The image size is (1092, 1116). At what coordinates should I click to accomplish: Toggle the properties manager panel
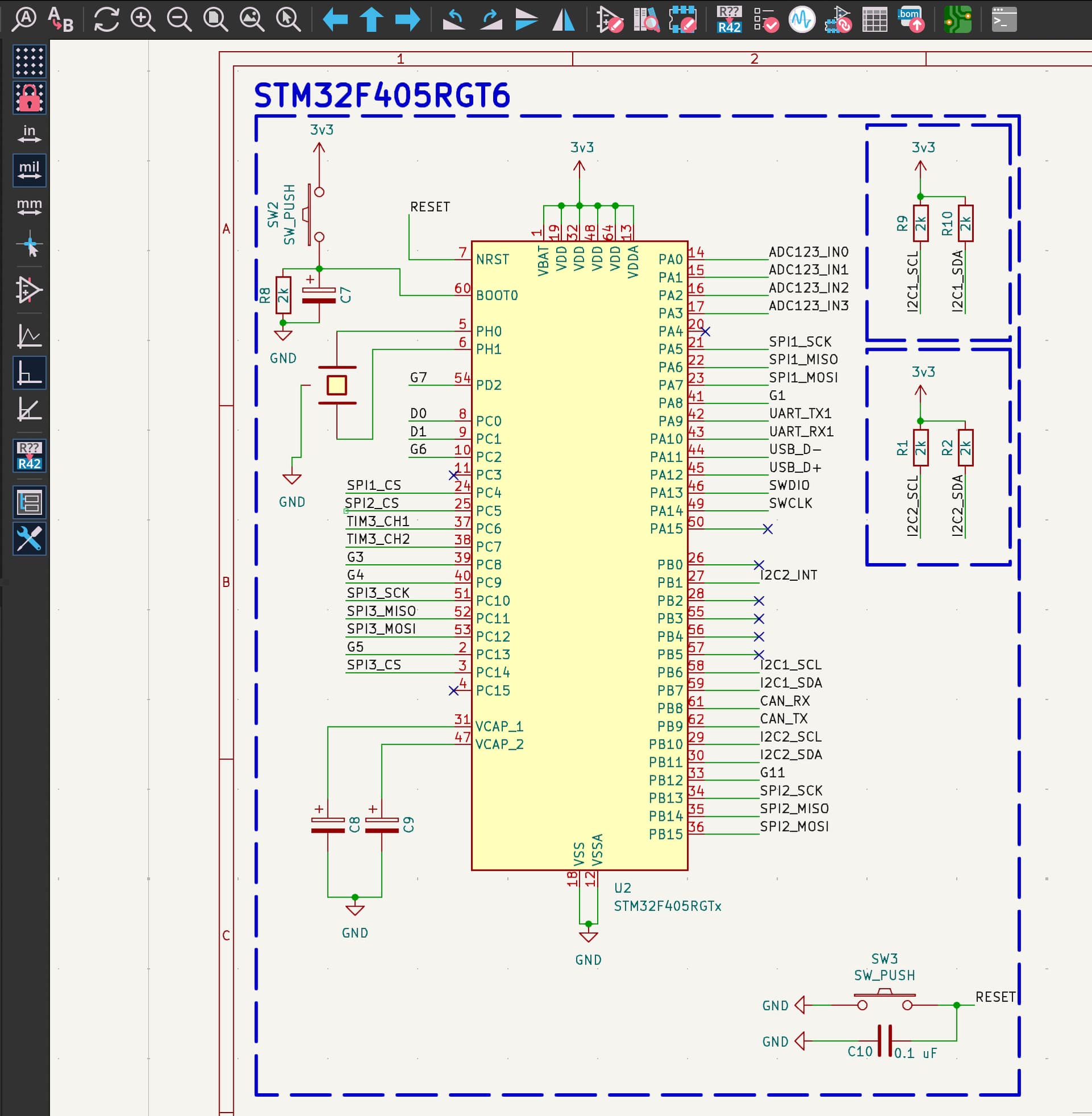click(x=29, y=539)
